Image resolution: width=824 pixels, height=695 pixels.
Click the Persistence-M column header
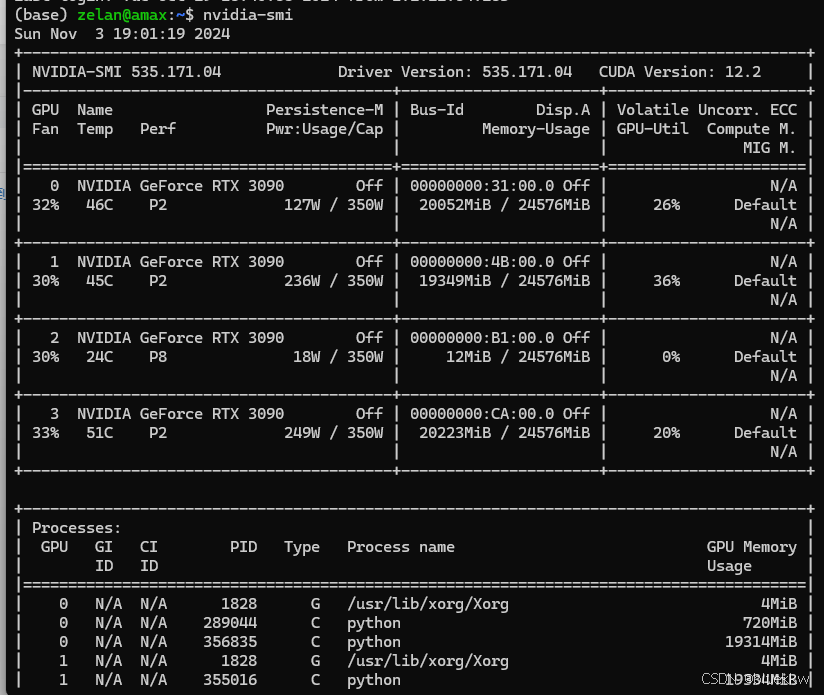click(x=324, y=110)
